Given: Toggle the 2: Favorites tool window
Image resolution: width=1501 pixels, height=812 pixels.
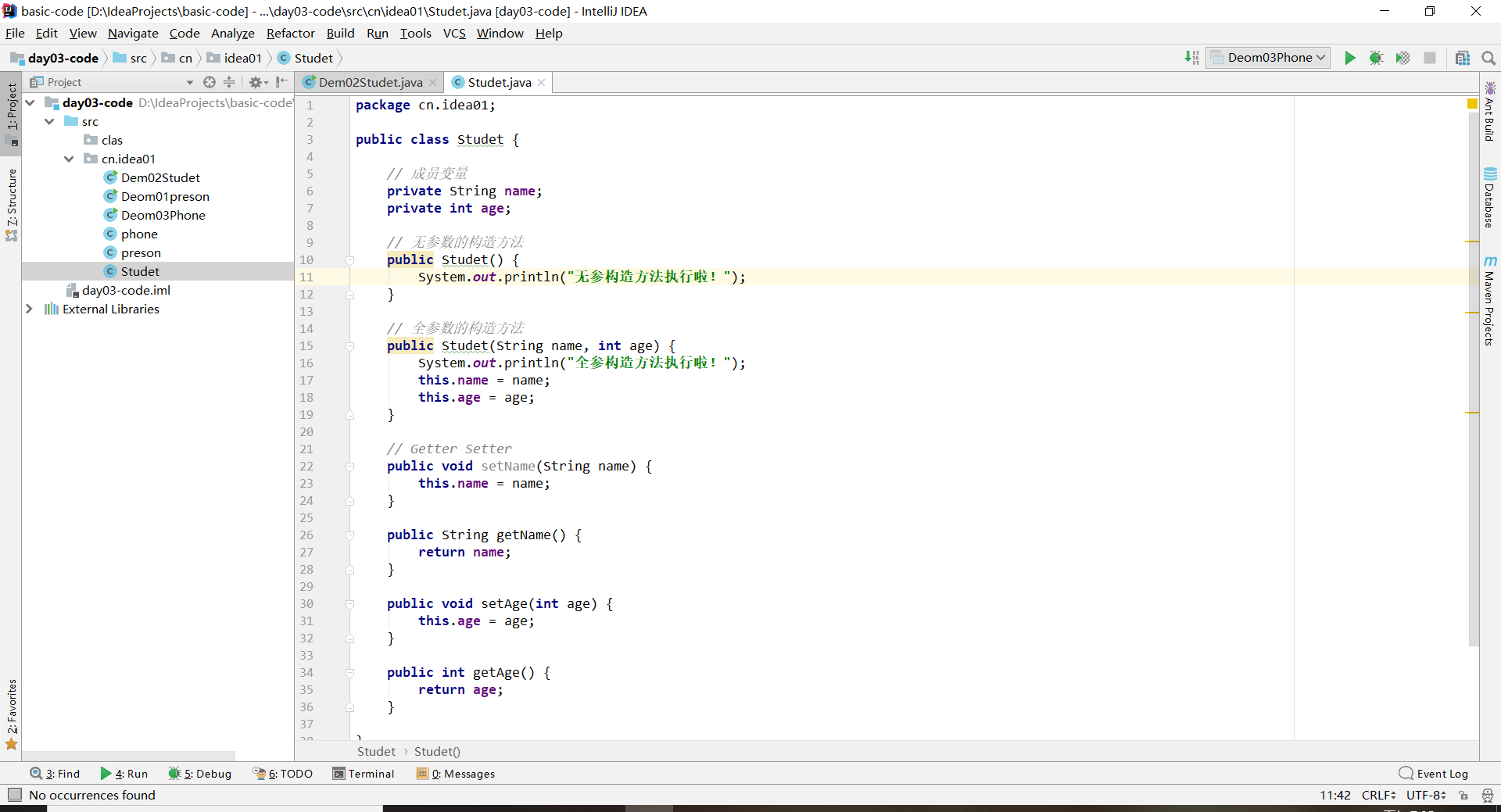Looking at the screenshot, I should 12,714.
